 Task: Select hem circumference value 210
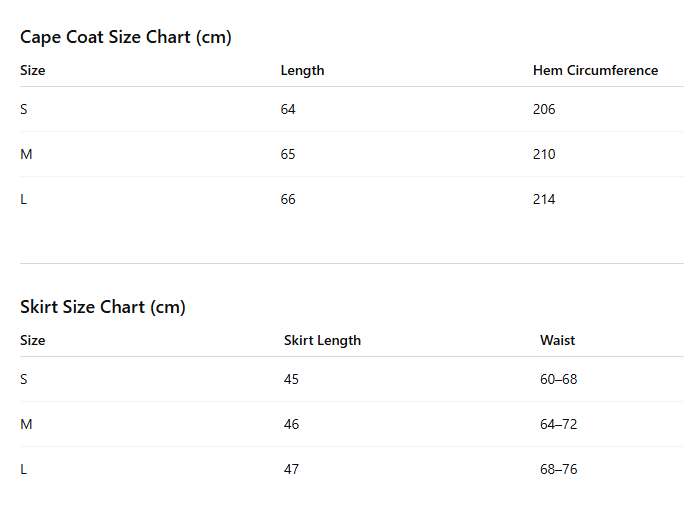[x=544, y=154]
